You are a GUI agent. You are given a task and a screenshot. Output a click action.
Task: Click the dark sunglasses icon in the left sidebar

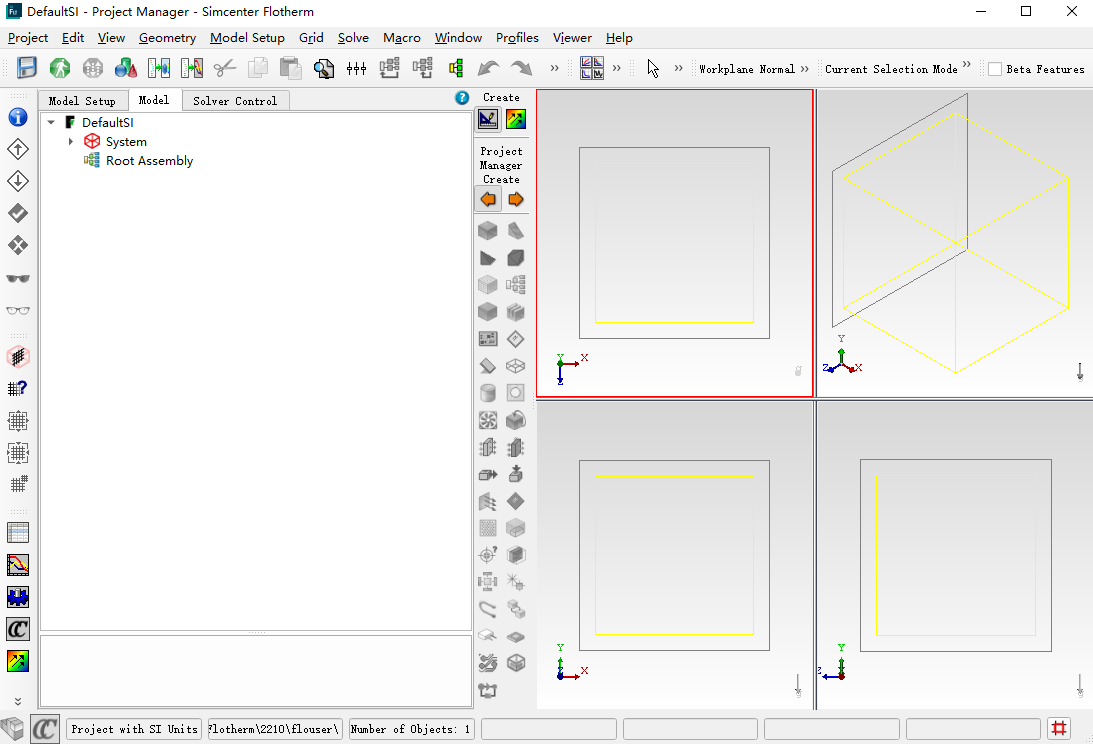[18, 278]
